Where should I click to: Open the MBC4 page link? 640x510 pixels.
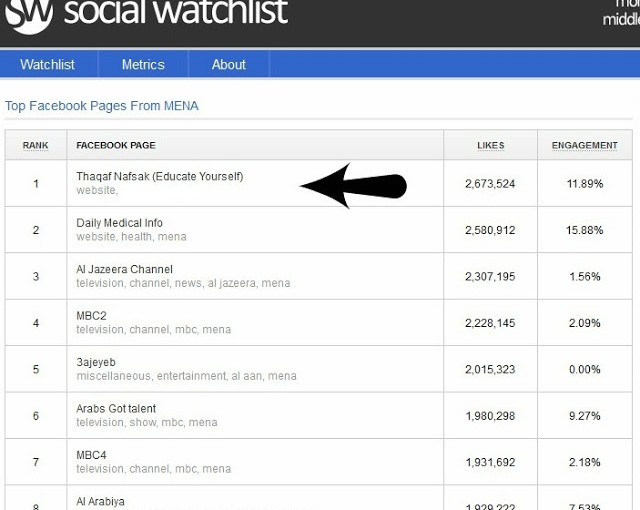[x=91, y=455]
